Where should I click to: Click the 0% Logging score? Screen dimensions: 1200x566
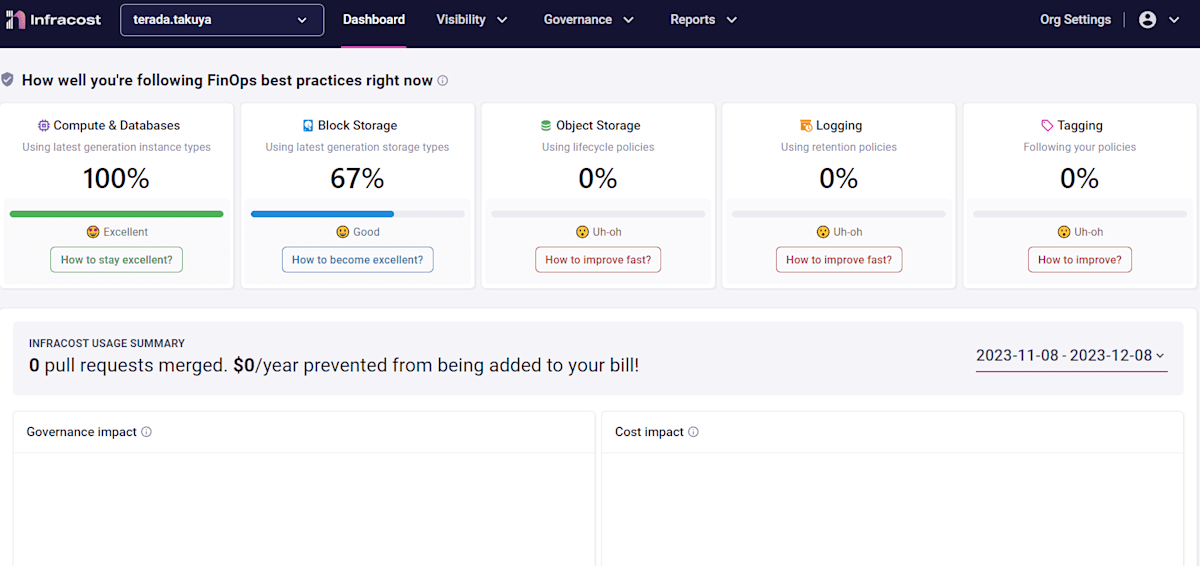pyautogui.click(x=839, y=179)
